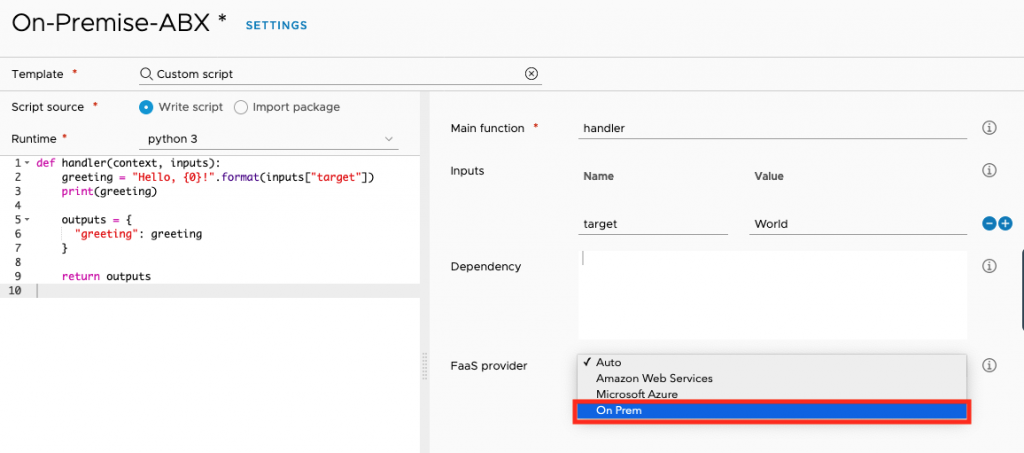Screen dimensions: 1024x453
Task: Select the Write script radio option
Action: pos(146,107)
